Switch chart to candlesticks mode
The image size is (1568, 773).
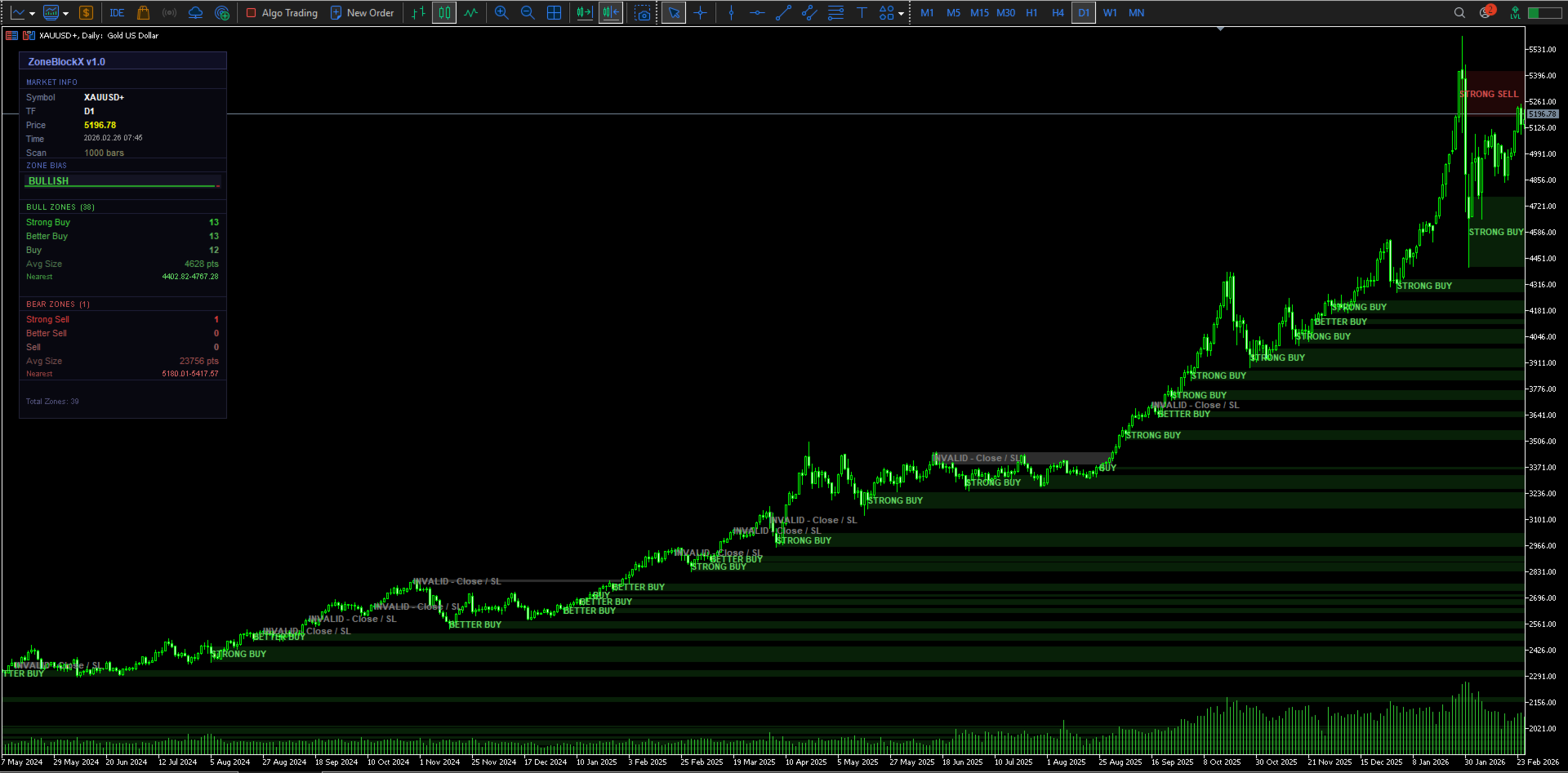point(444,13)
